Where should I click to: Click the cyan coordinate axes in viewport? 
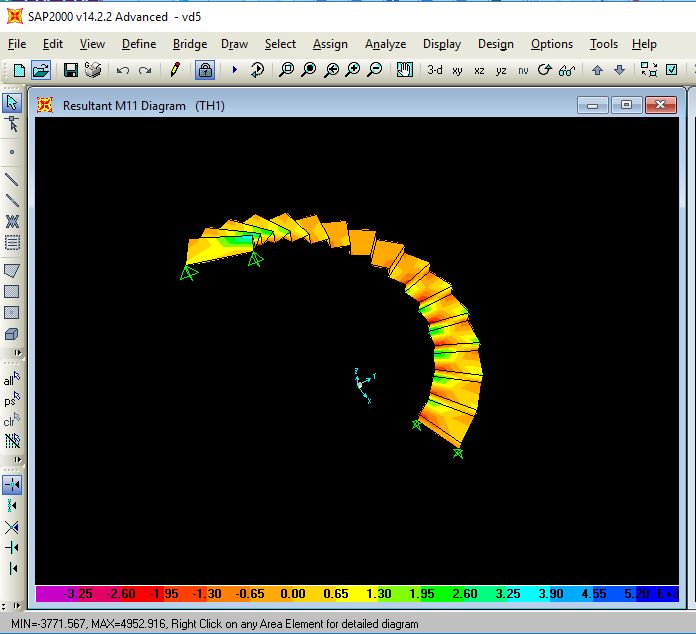(365, 385)
